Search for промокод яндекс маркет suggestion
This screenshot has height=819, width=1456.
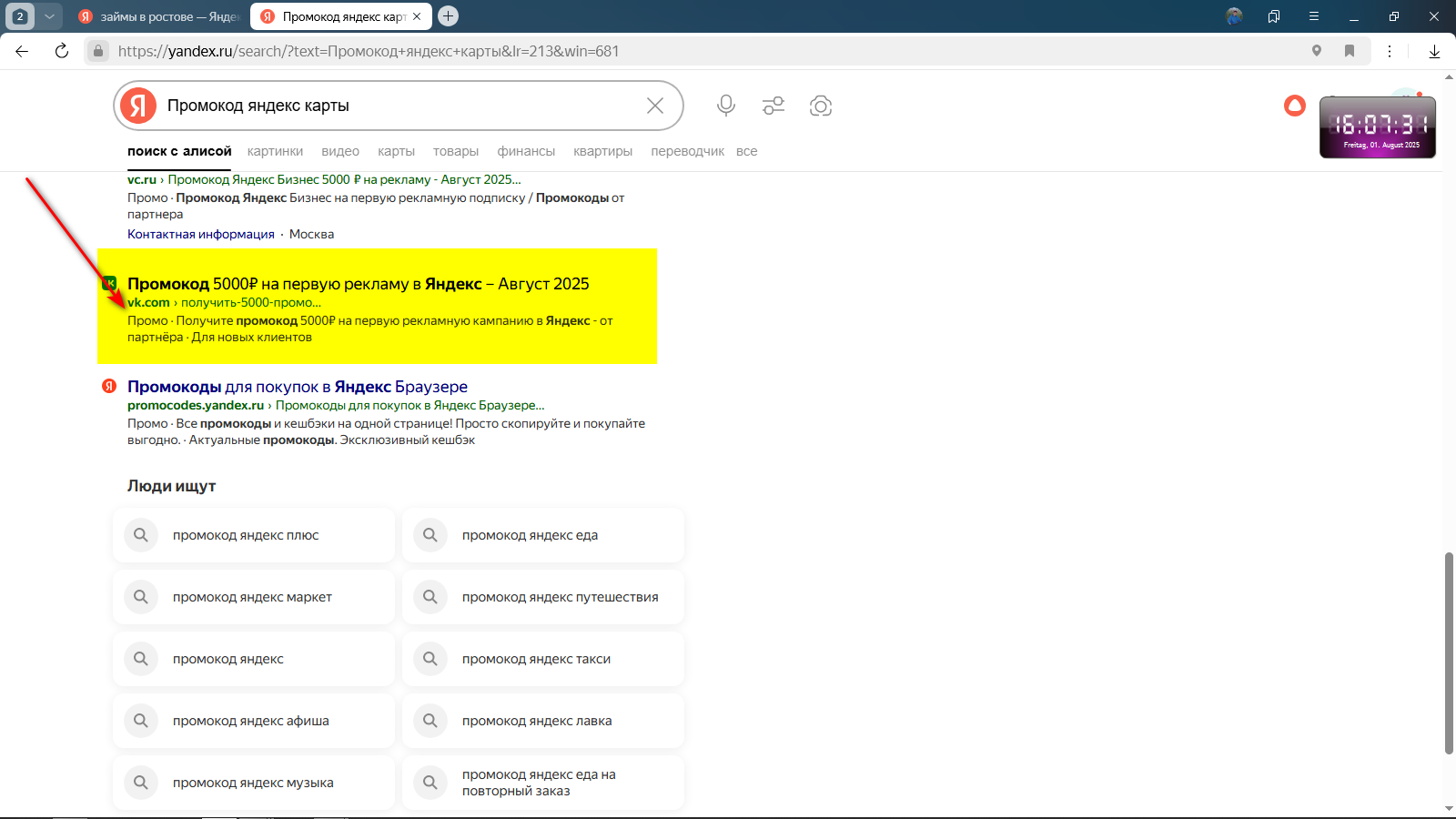point(254,597)
